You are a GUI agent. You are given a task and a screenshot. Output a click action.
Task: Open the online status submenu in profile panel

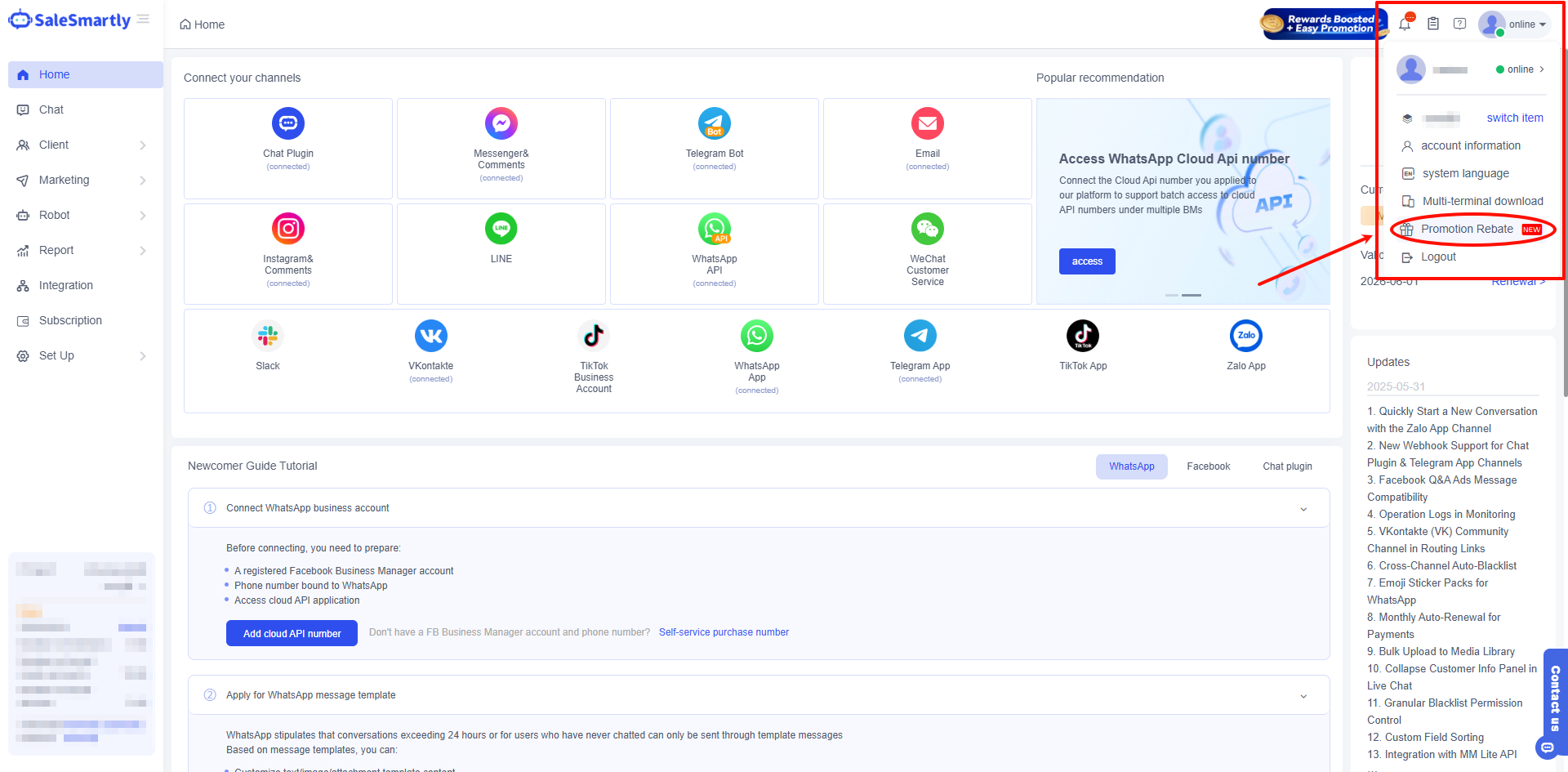pyautogui.click(x=1520, y=69)
